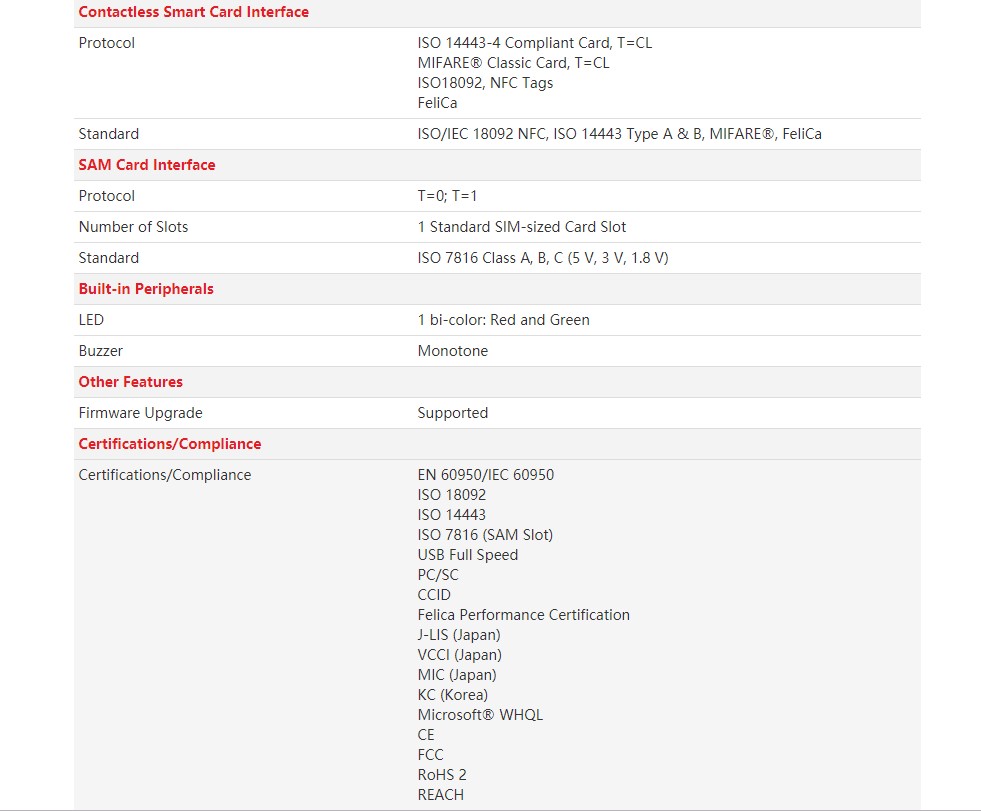
Task: Click the Certifications/Compliance red section heading
Action: click(x=169, y=444)
